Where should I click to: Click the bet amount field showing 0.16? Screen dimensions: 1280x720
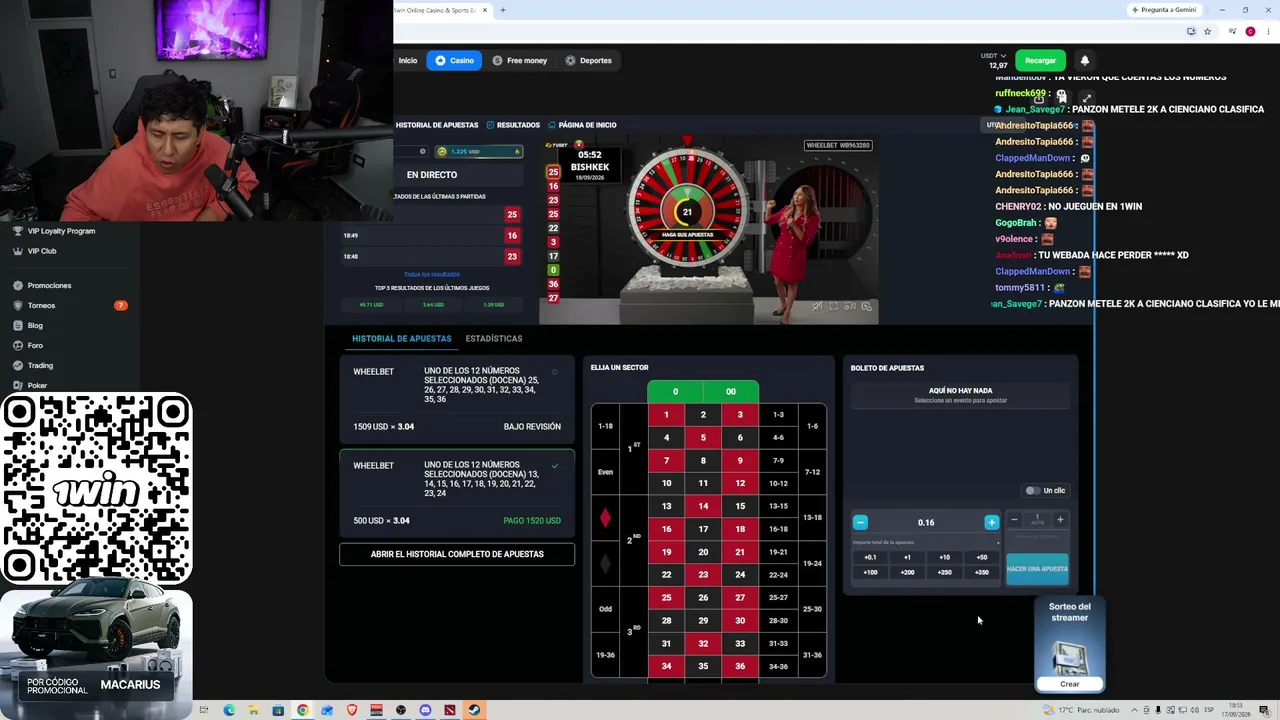point(926,522)
